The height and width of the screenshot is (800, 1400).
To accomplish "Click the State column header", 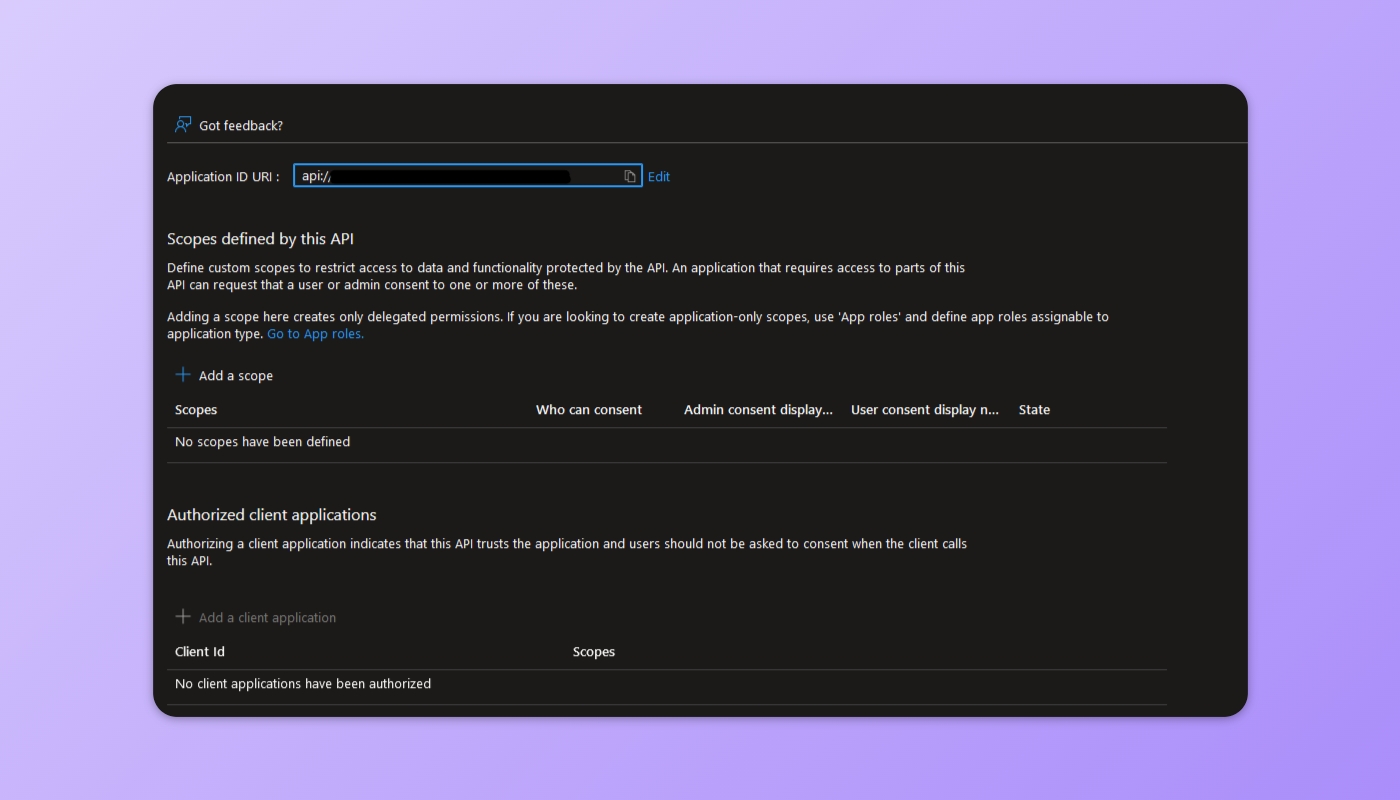I will pos(1033,409).
